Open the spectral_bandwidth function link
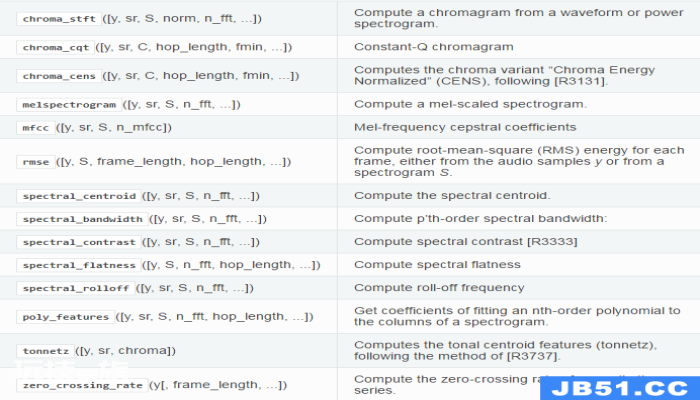Viewport: 700px width, 400px height. (82, 219)
